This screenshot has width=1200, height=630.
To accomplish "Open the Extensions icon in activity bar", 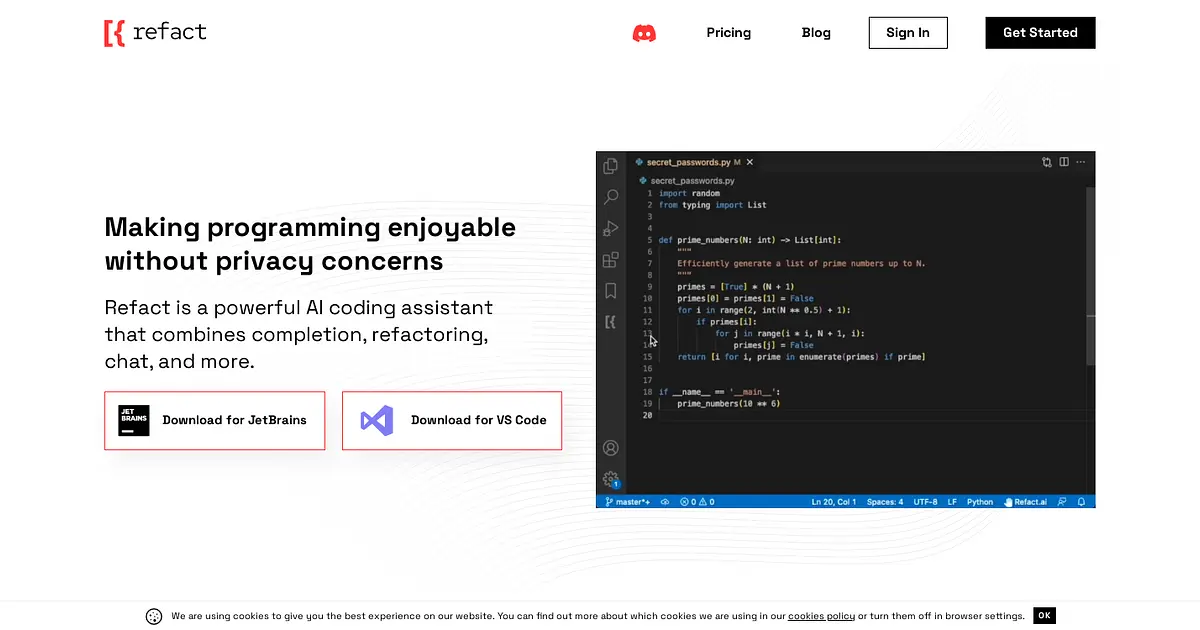I will (x=610, y=260).
